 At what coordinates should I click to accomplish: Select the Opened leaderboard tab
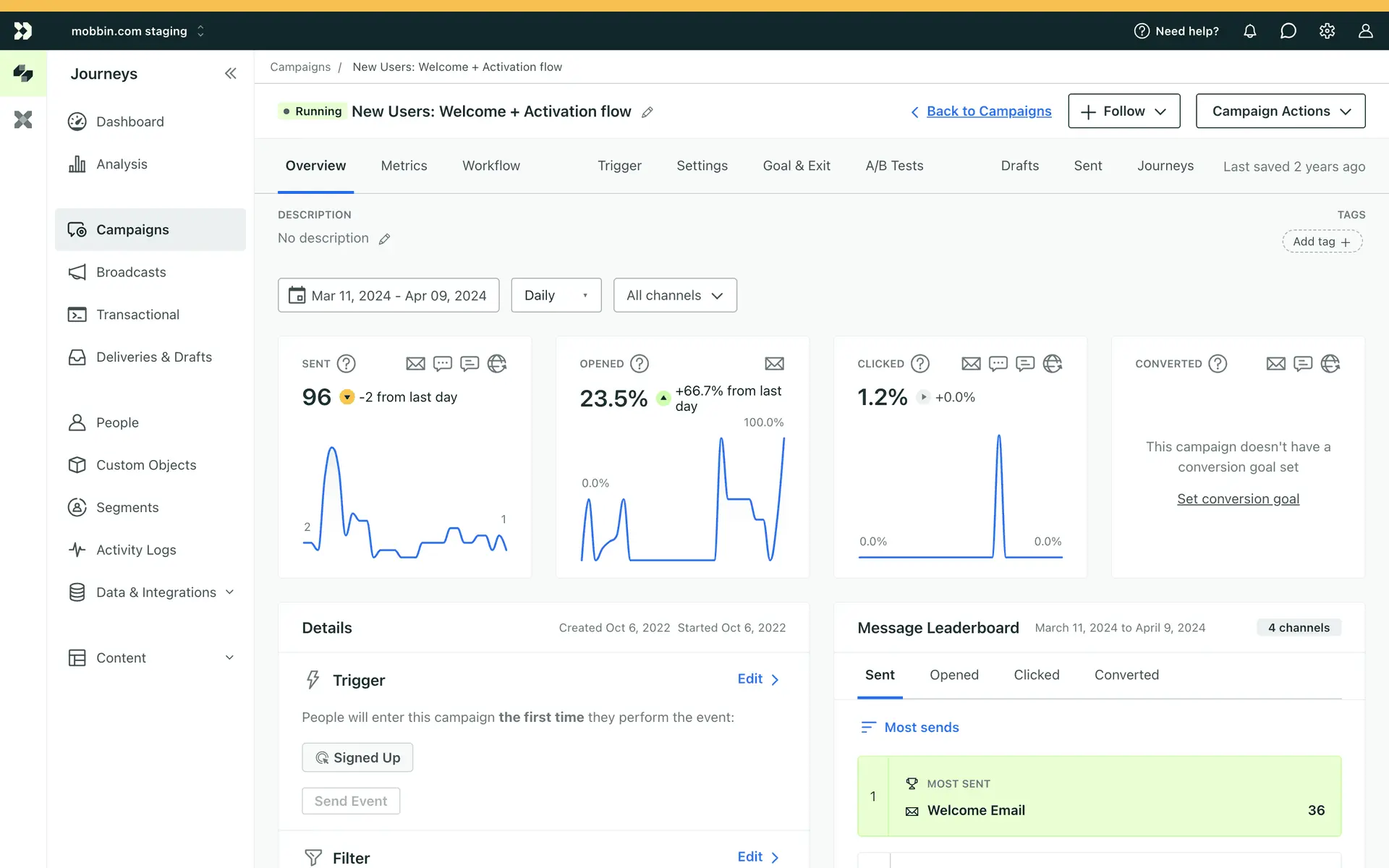953,675
